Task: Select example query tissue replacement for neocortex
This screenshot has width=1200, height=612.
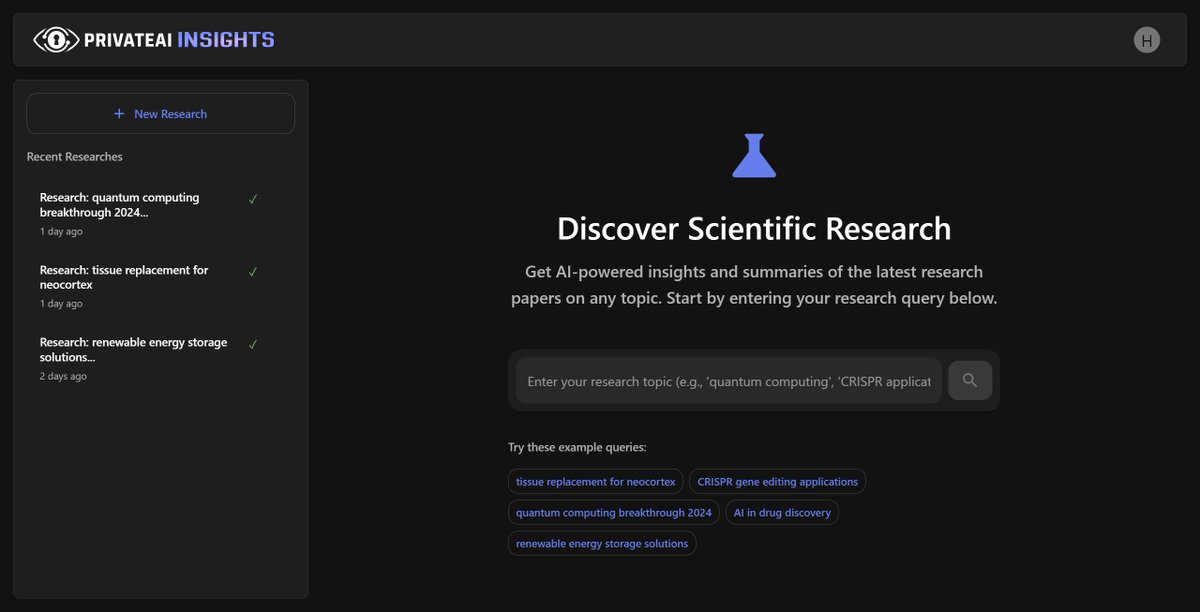Action: (596, 481)
